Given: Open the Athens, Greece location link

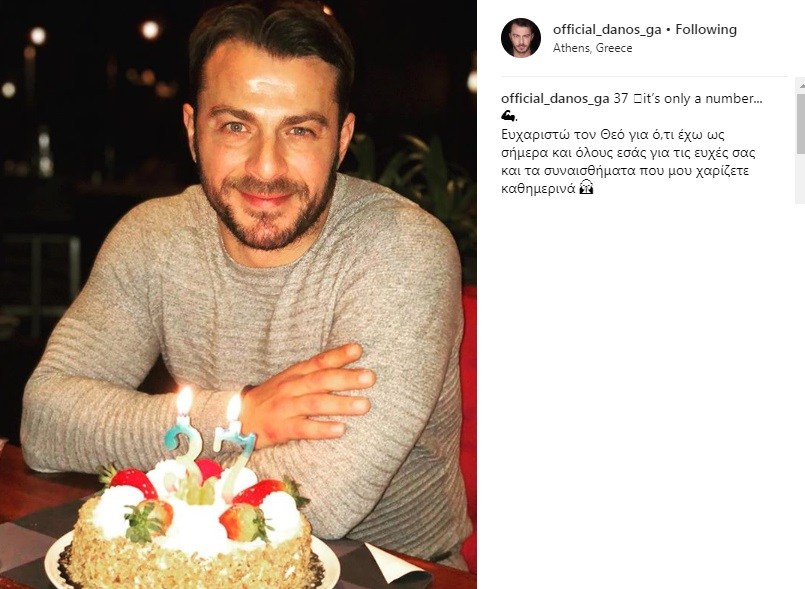Looking at the screenshot, I should (x=592, y=48).
